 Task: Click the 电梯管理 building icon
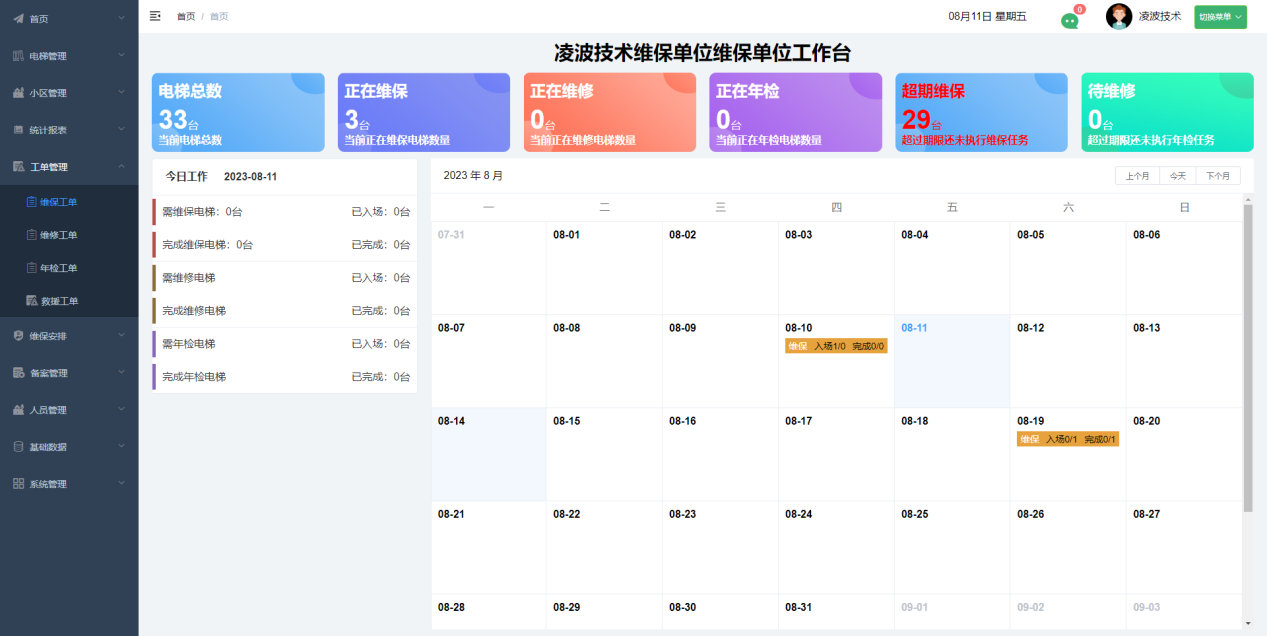tap(18, 56)
